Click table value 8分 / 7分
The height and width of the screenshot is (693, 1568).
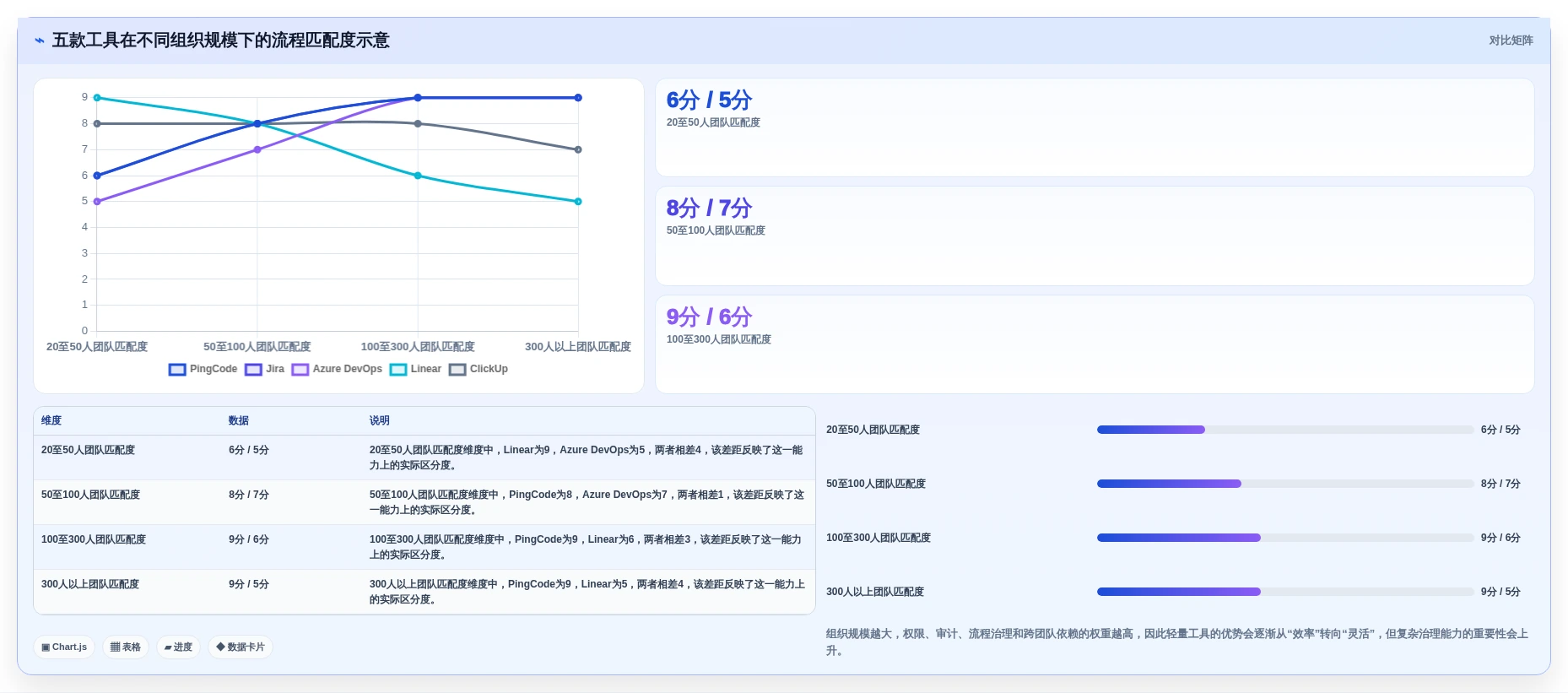[249, 495]
